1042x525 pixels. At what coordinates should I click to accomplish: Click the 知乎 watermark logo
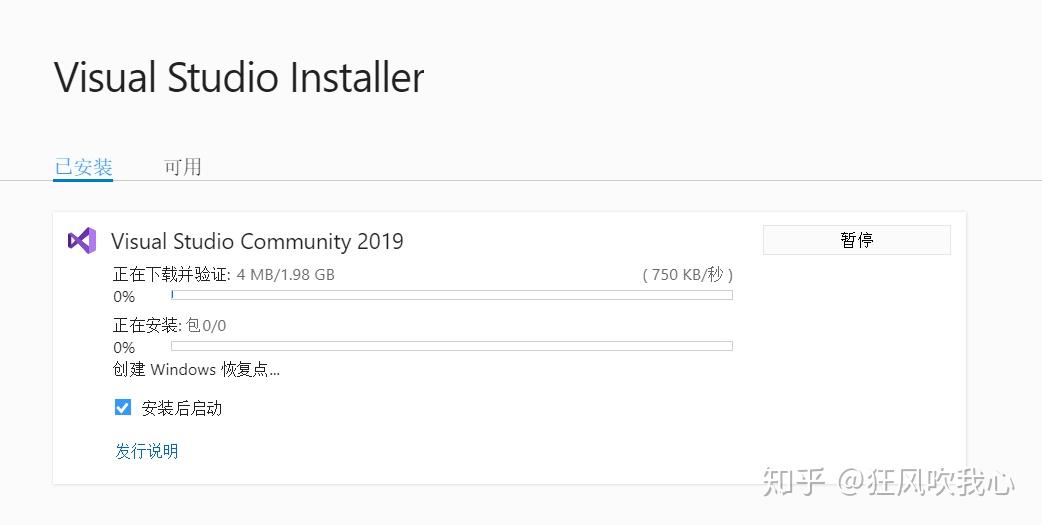[794, 482]
